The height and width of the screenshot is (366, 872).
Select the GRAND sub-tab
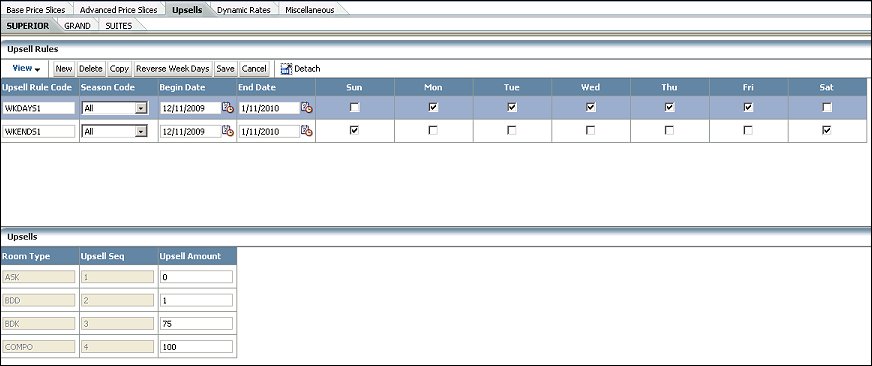click(77, 26)
